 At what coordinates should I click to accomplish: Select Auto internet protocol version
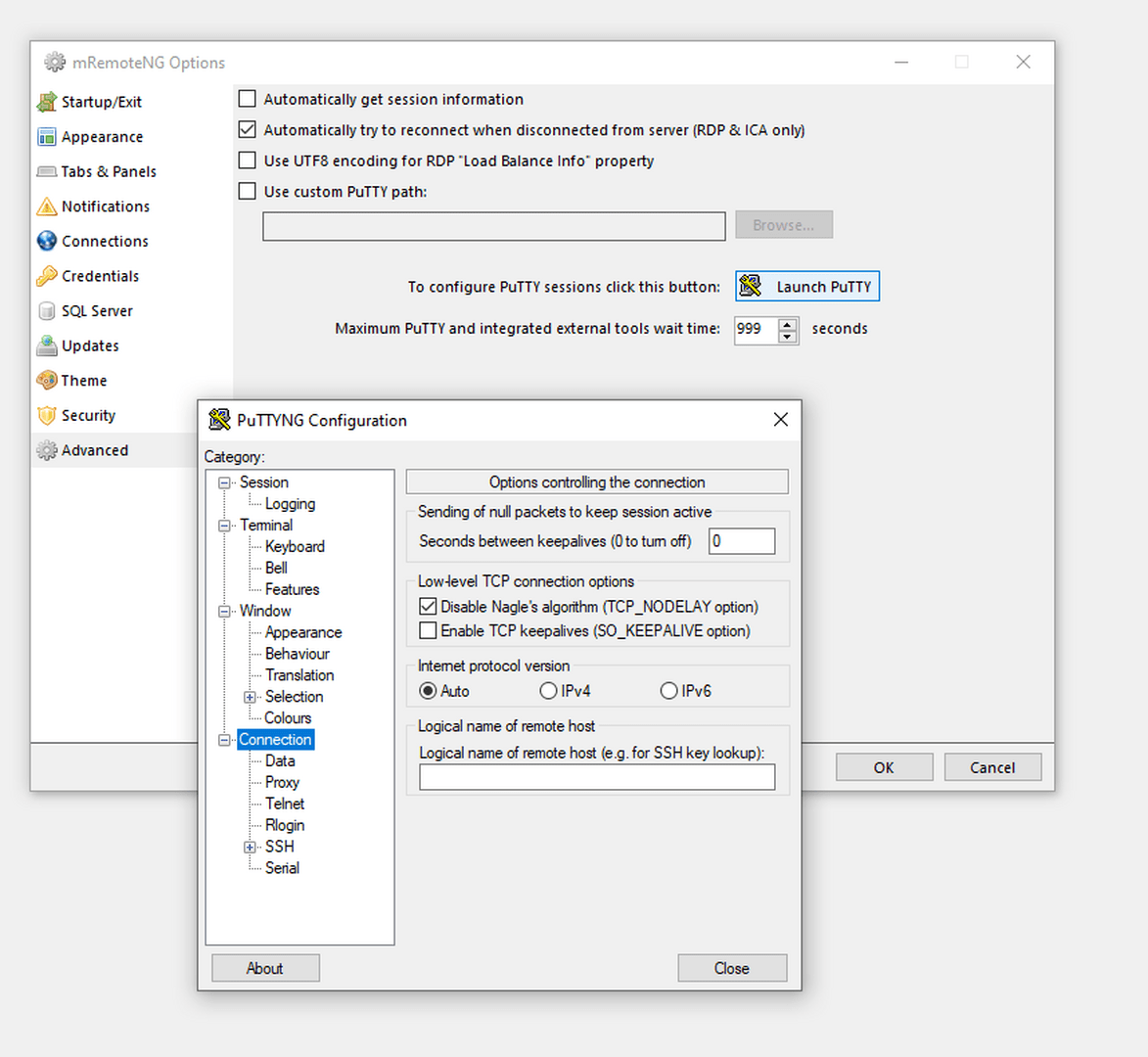[x=427, y=691]
